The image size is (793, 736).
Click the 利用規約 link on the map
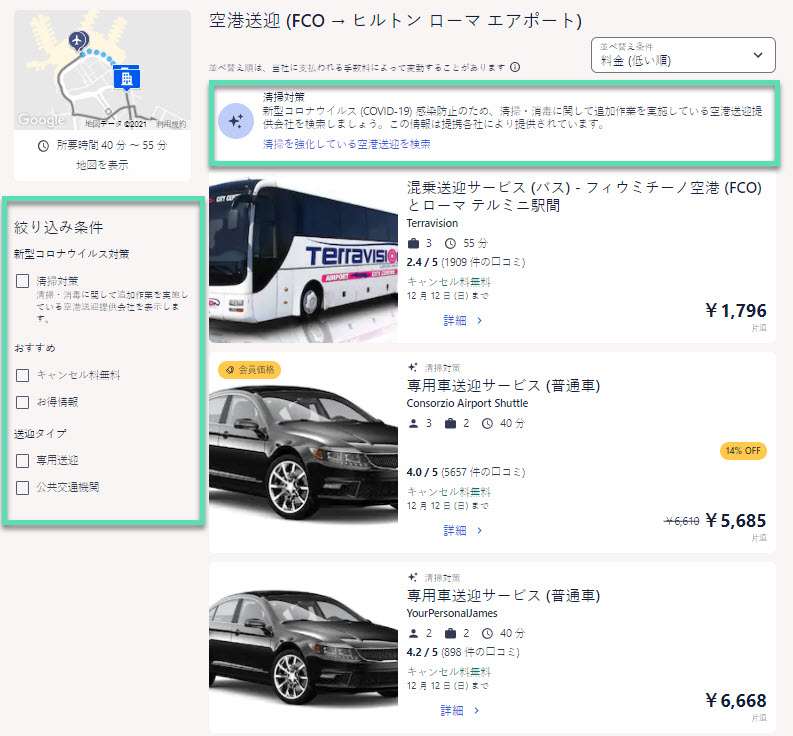coord(171,123)
